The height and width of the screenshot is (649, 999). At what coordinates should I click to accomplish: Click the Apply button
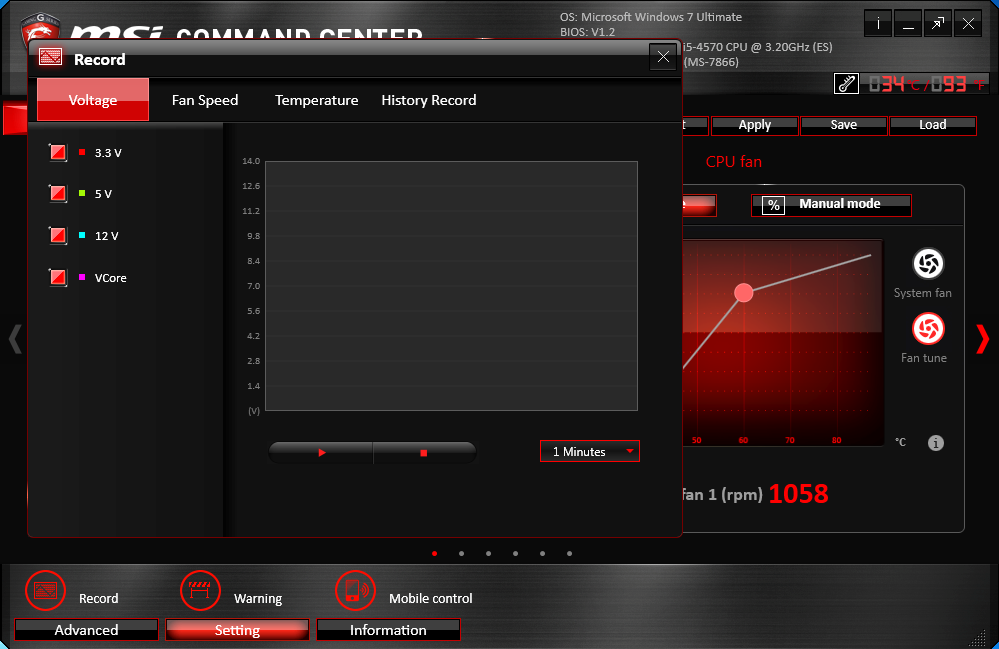pos(754,125)
